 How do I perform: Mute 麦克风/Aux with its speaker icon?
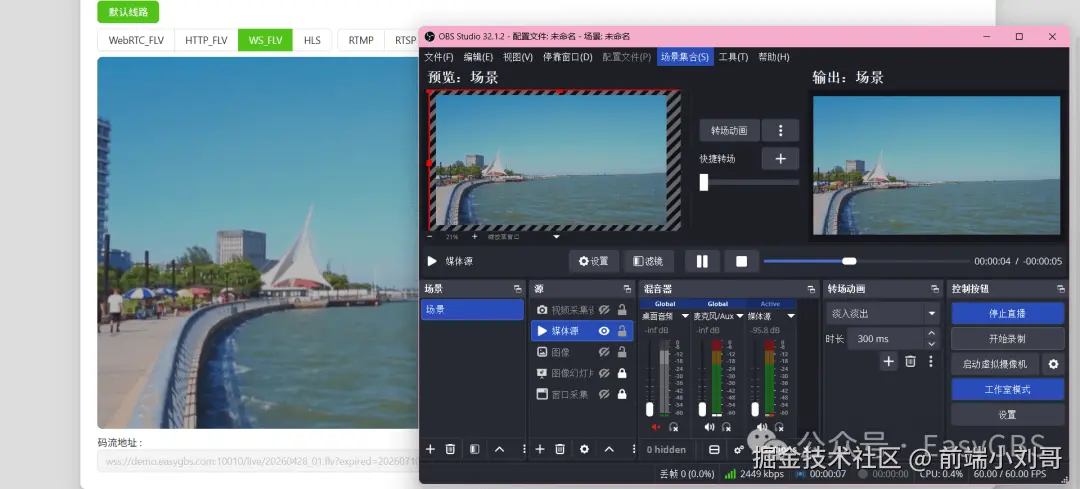pos(709,427)
